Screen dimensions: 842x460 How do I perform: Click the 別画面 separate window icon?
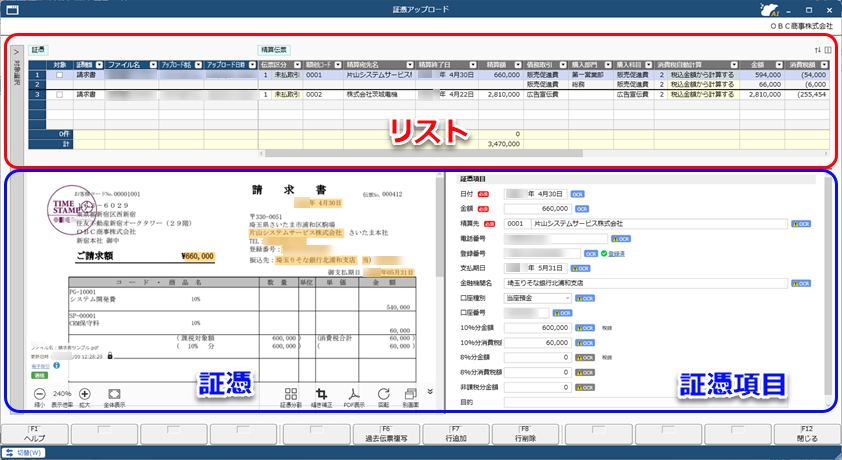click(411, 394)
